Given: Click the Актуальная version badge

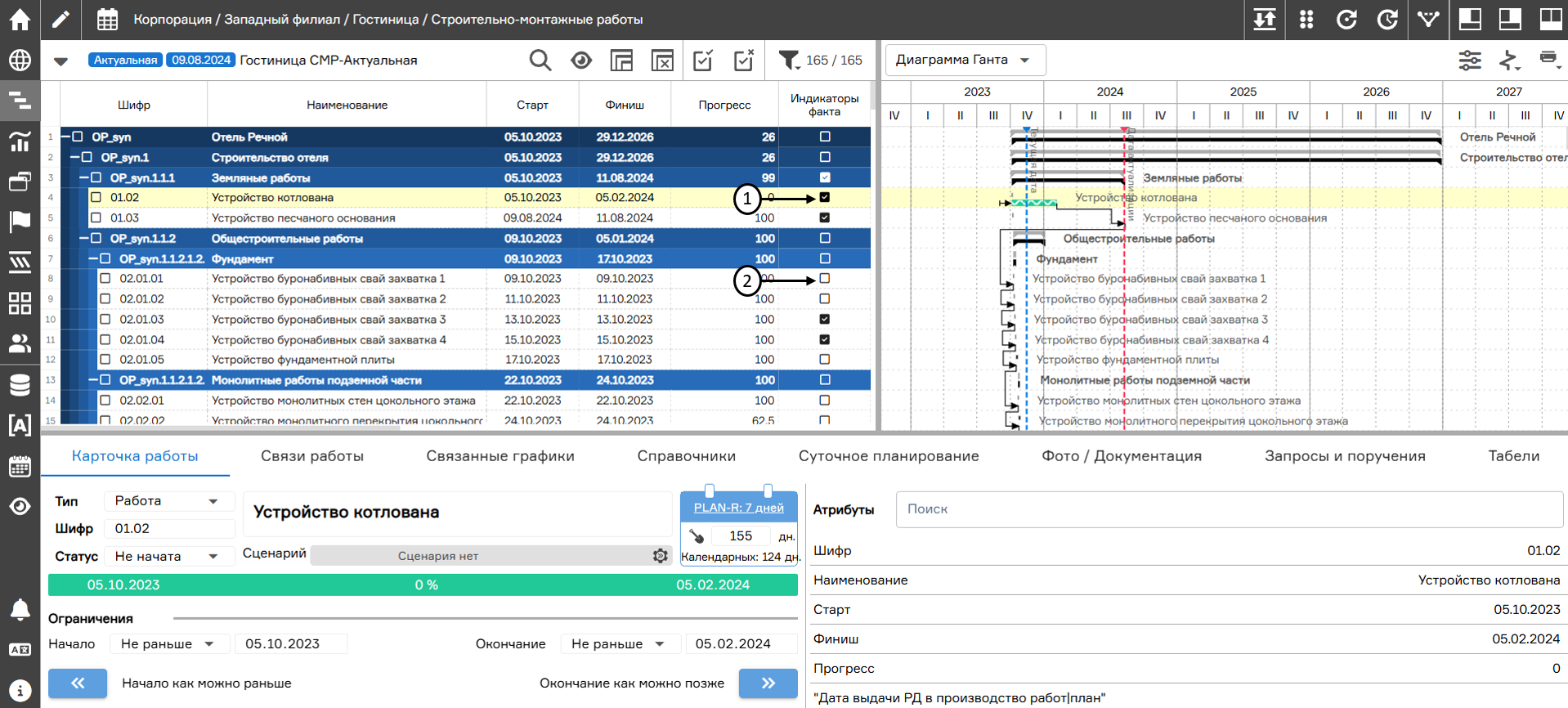Looking at the screenshot, I should [x=125, y=60].
